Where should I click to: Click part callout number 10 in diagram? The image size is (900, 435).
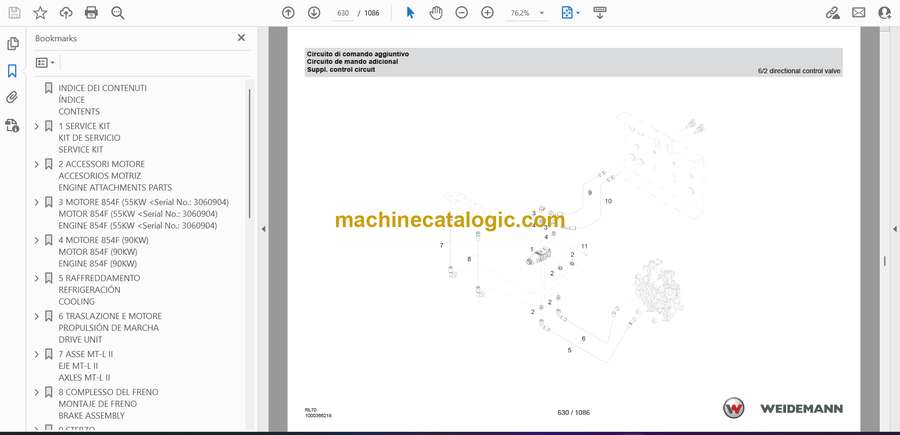[x=608, y=201]
